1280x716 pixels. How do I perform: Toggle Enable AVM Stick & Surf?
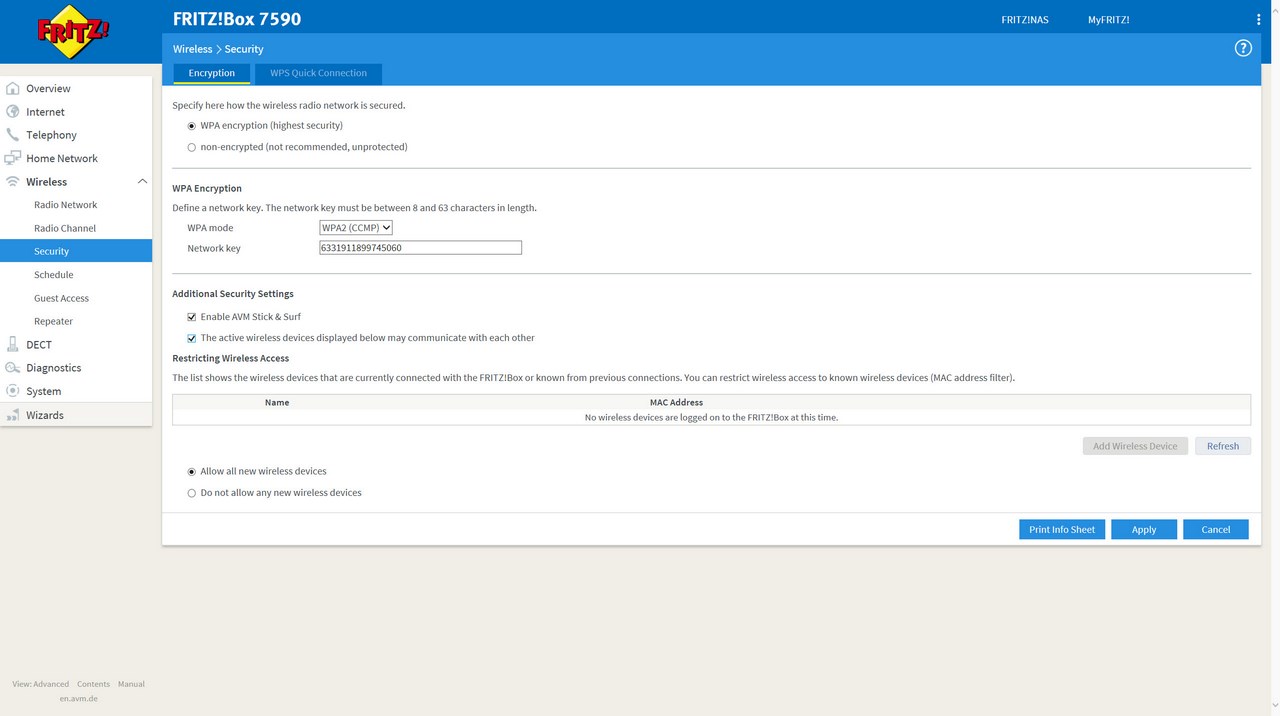(192, 317)
